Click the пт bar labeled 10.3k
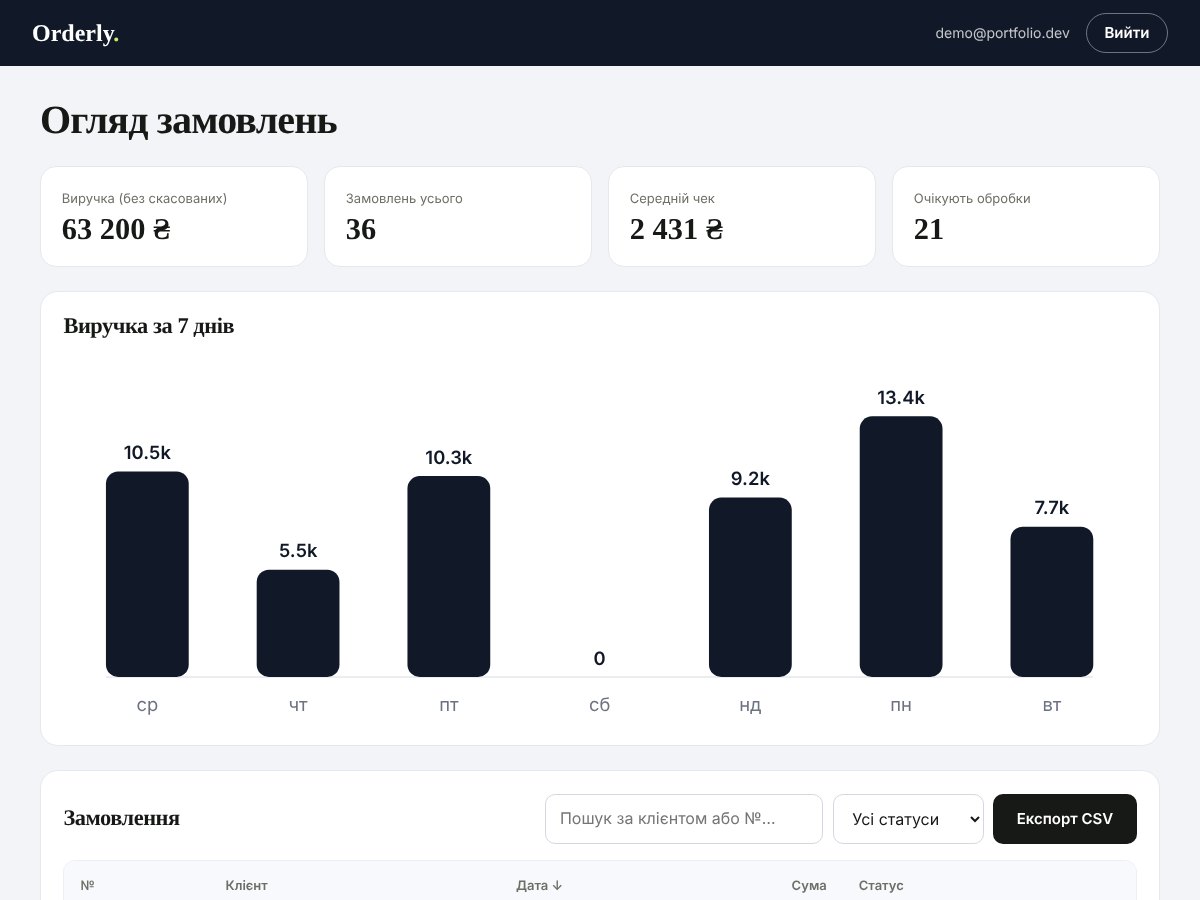This screenshot has width=1200, height=900. point(449,576)
